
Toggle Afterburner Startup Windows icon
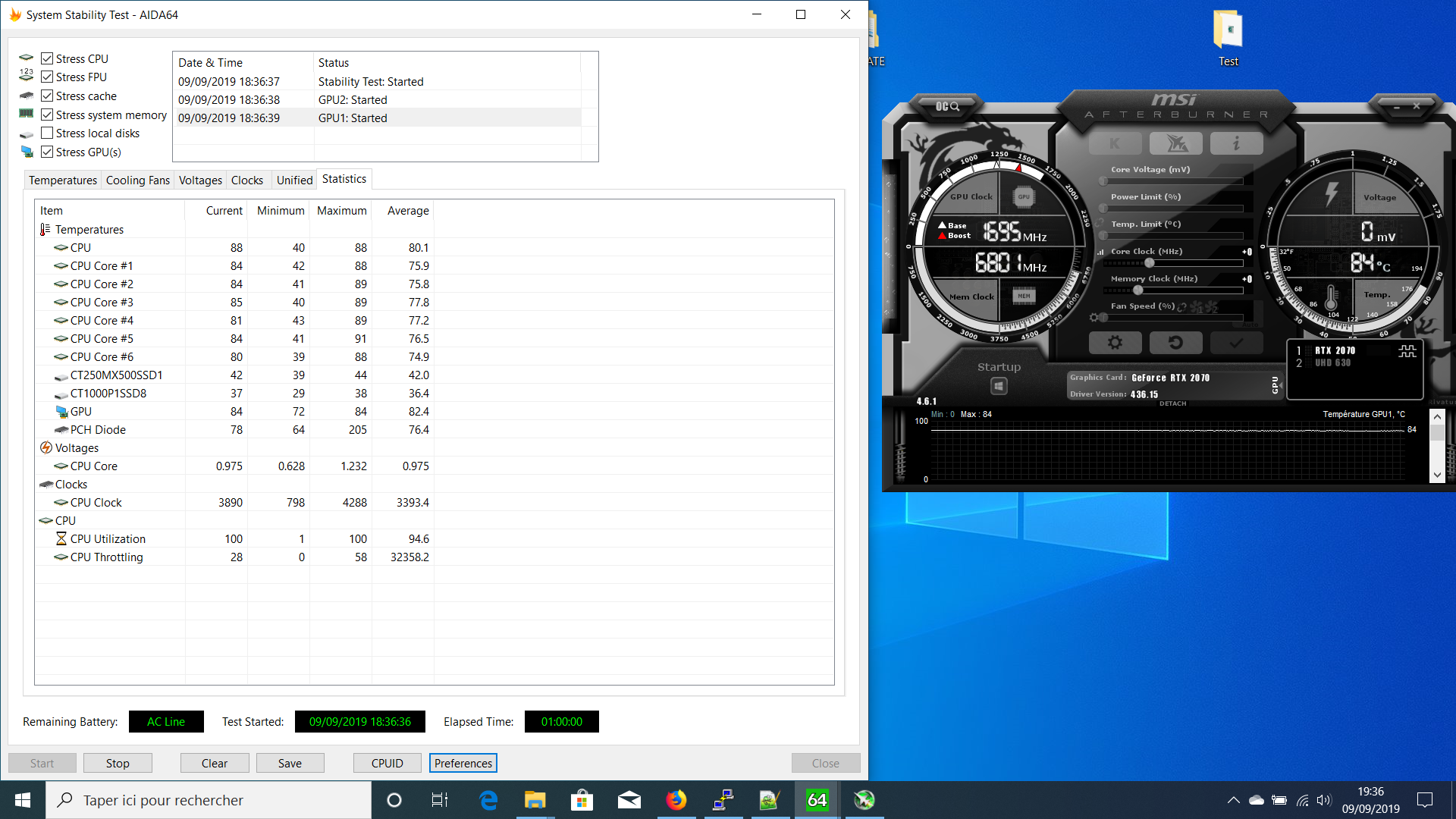[x=999, y=387]
